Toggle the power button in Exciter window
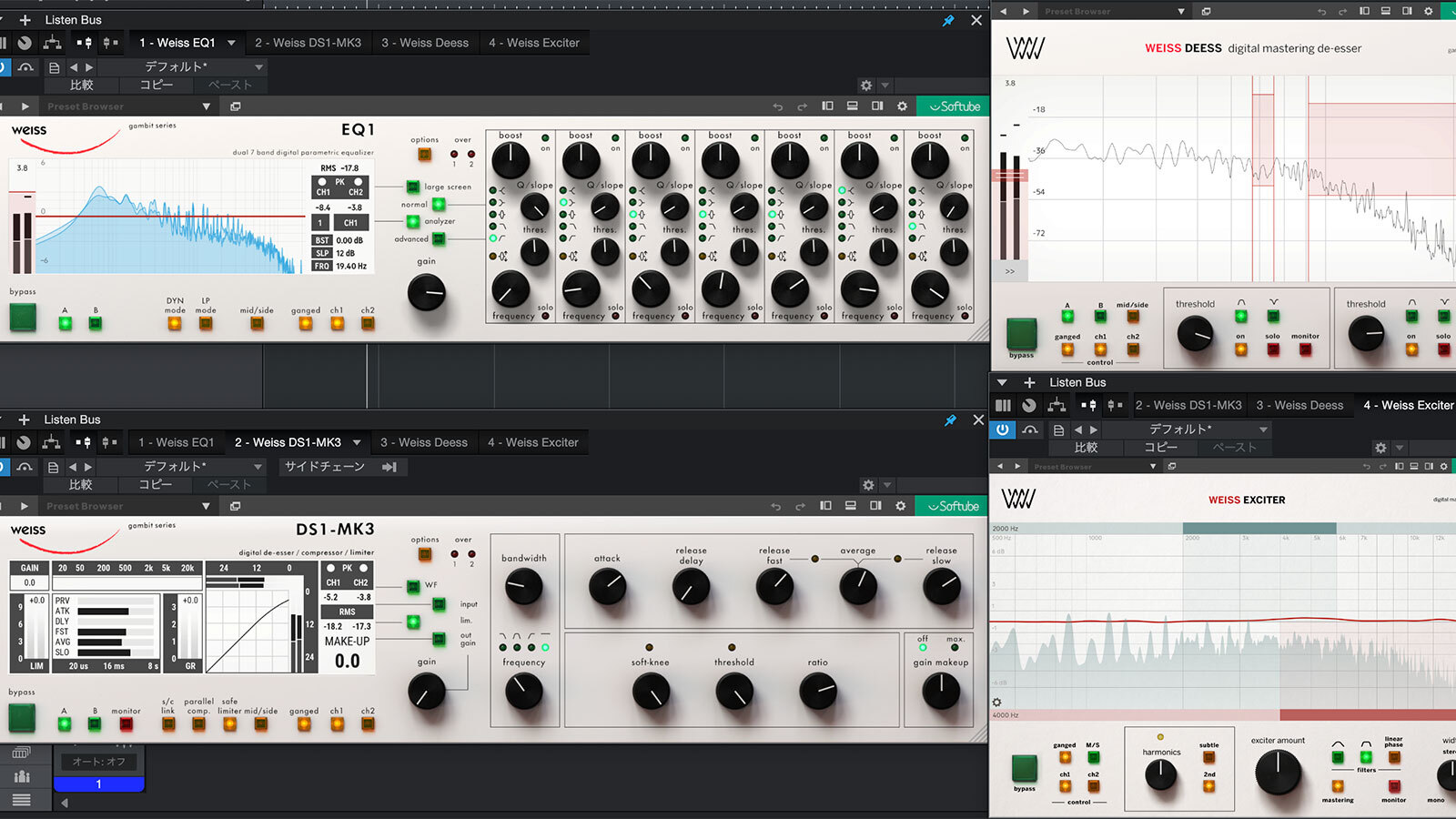This screenshot has height=819, width=1456. [1002, 430]
